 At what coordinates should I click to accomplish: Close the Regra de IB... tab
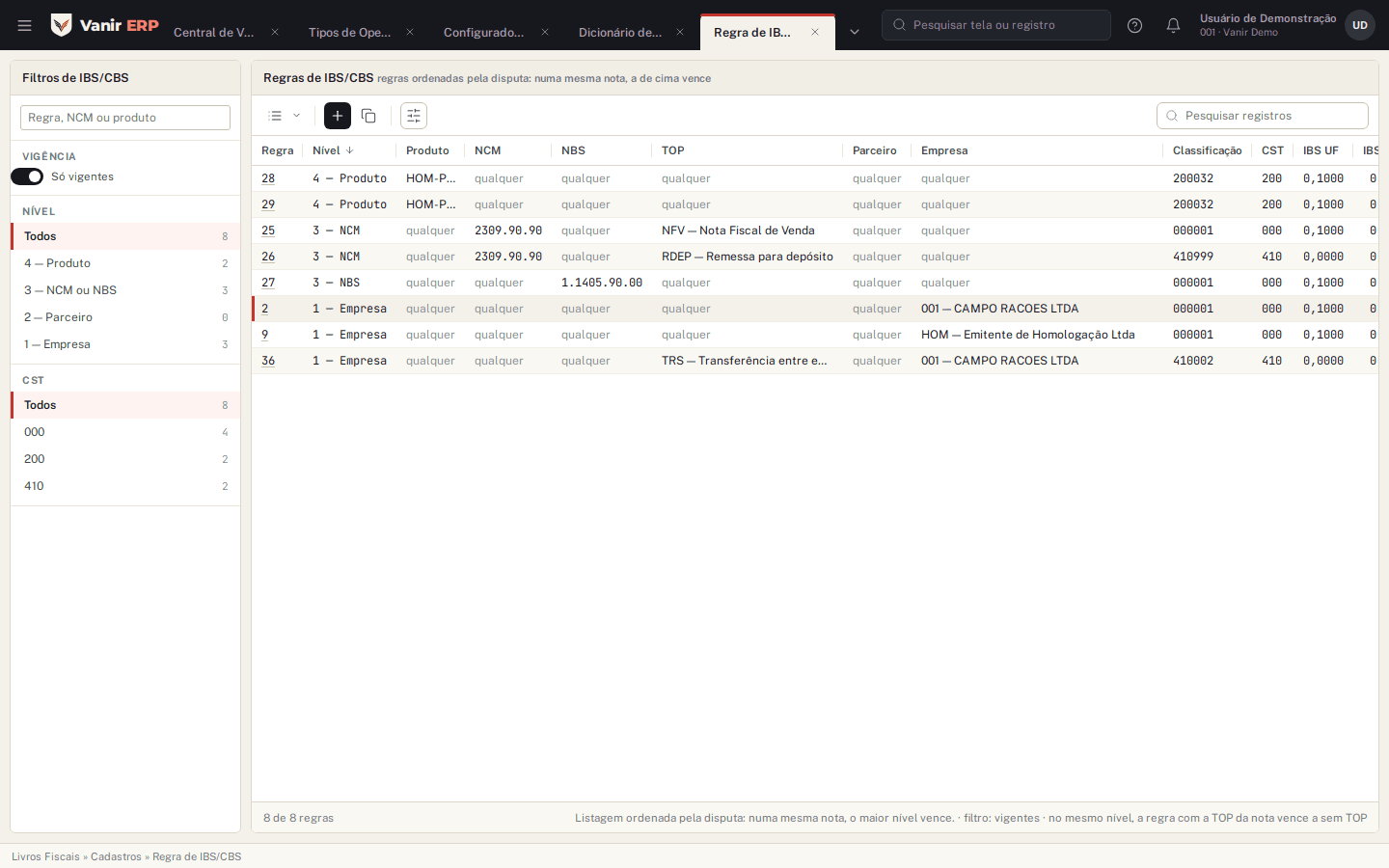click(815, 32)
